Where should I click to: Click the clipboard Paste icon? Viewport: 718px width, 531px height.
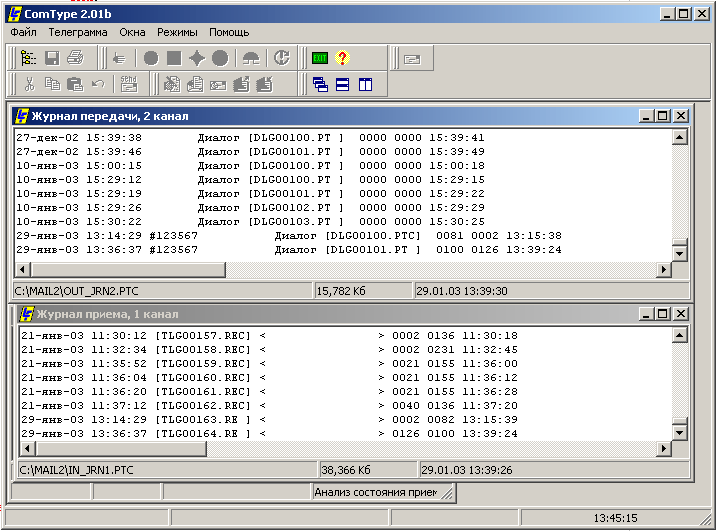tap(75, 84)
